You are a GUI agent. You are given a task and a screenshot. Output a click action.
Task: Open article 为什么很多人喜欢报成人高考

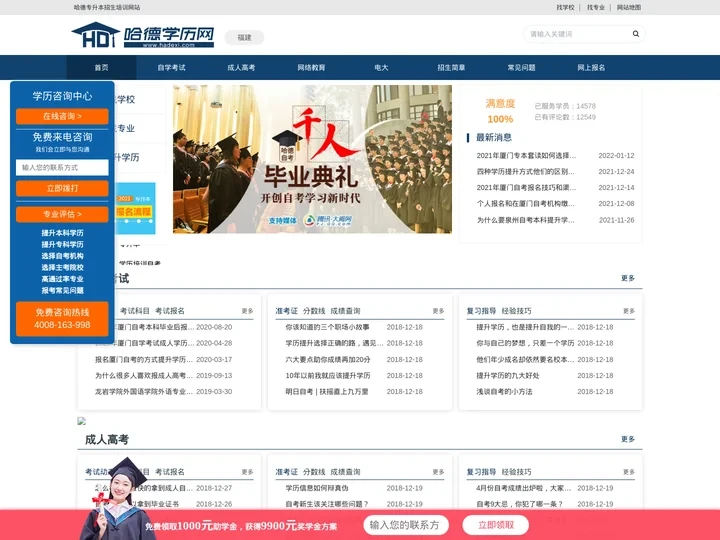(144, 376)
